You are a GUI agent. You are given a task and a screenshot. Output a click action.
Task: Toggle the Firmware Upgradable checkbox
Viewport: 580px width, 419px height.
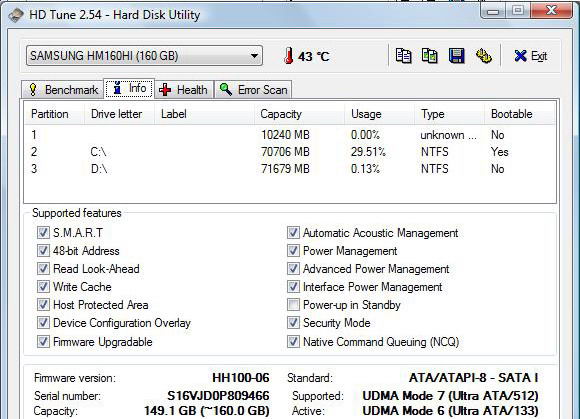tap(43, 341)
